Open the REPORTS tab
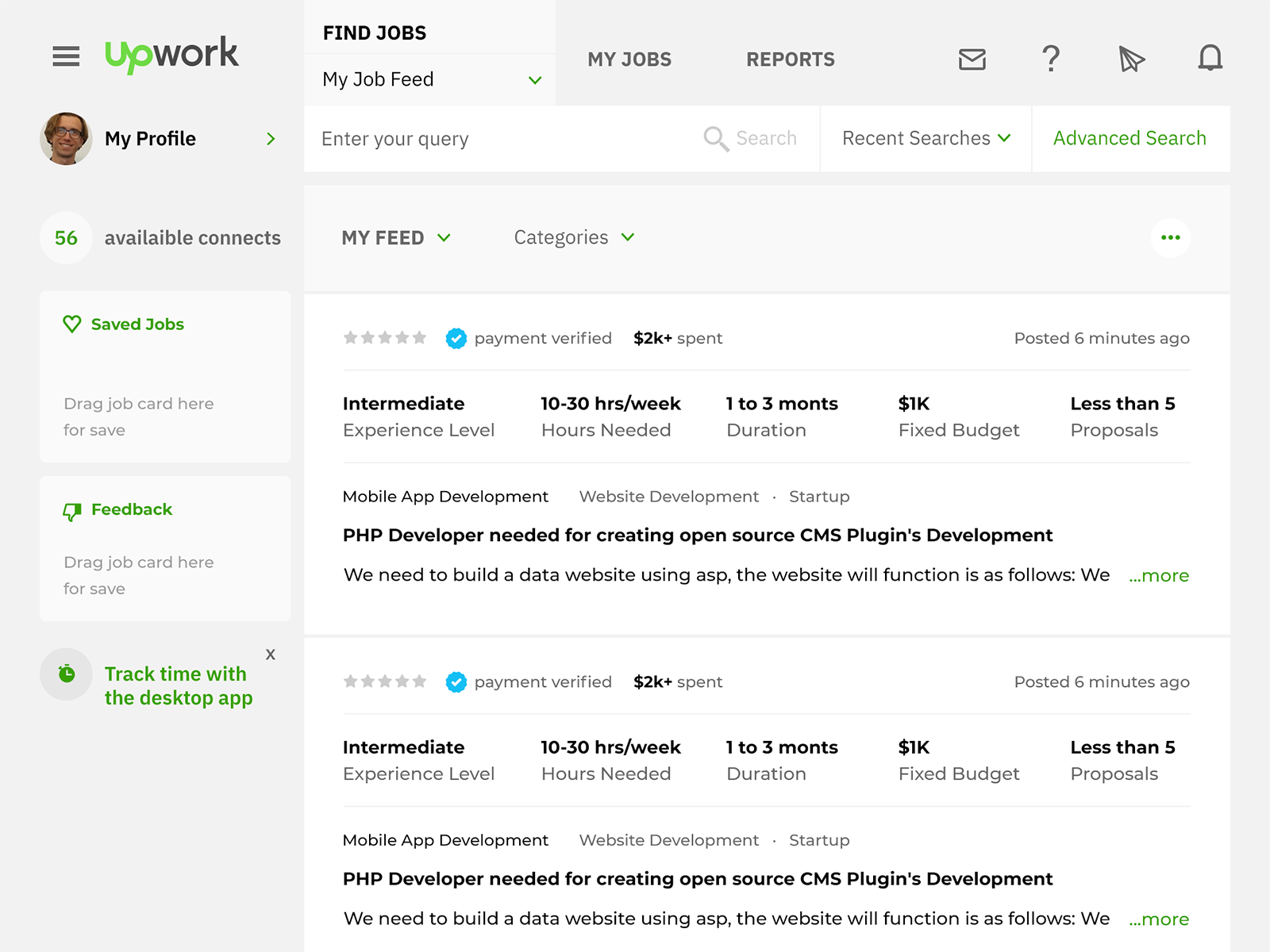 coord(790,59)
